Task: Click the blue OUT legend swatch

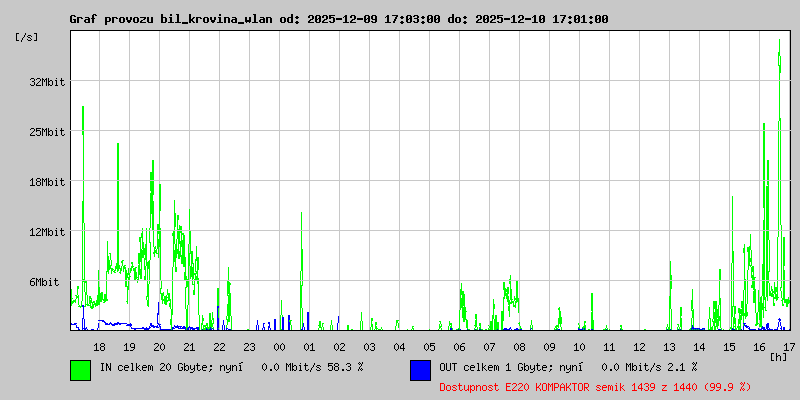Action: [x=420, y=369]
